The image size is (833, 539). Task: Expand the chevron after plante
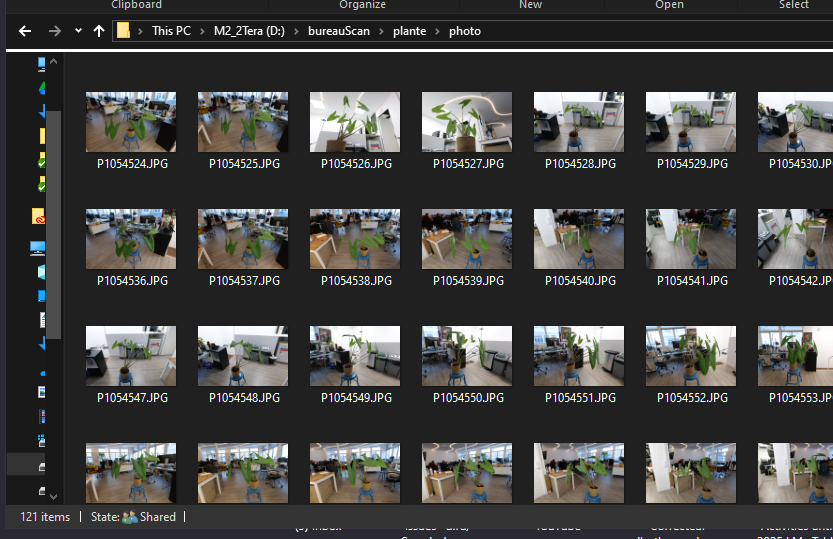pyautogui.click(x=438, y=31)
